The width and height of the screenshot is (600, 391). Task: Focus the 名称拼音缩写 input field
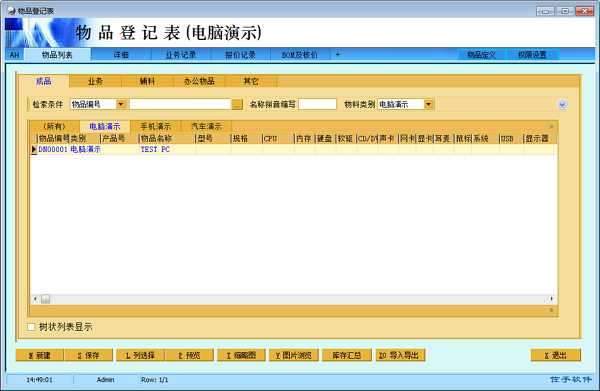pyautogui.click(x=317, y=104)
